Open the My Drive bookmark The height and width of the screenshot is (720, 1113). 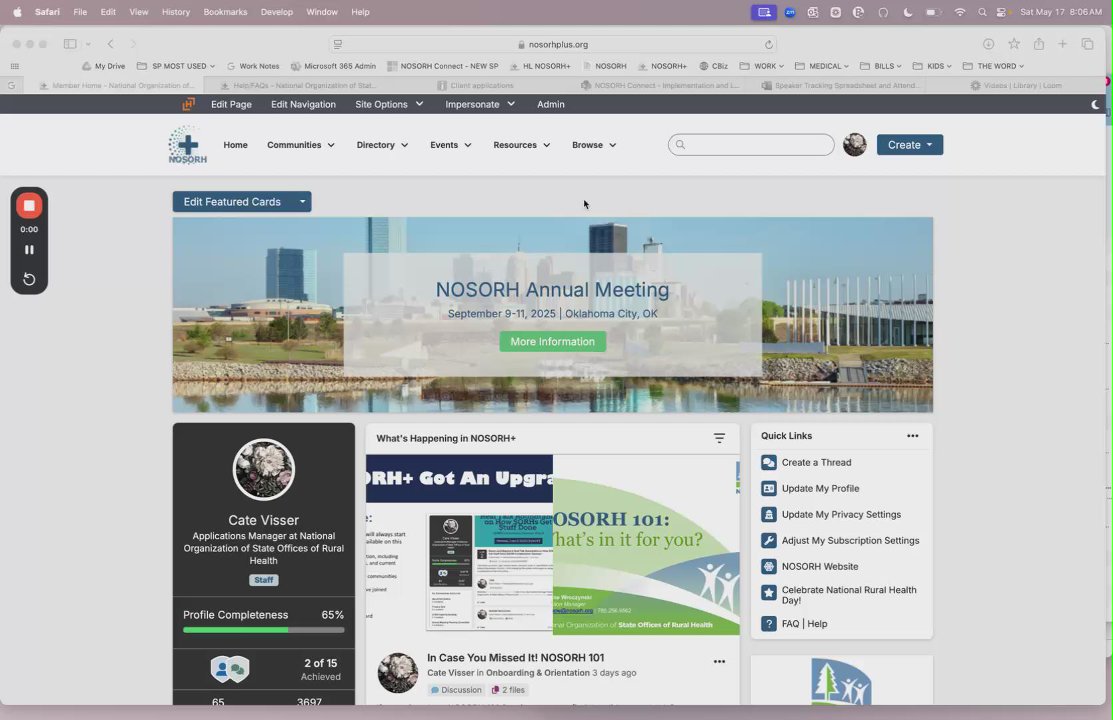coord(104,66)
